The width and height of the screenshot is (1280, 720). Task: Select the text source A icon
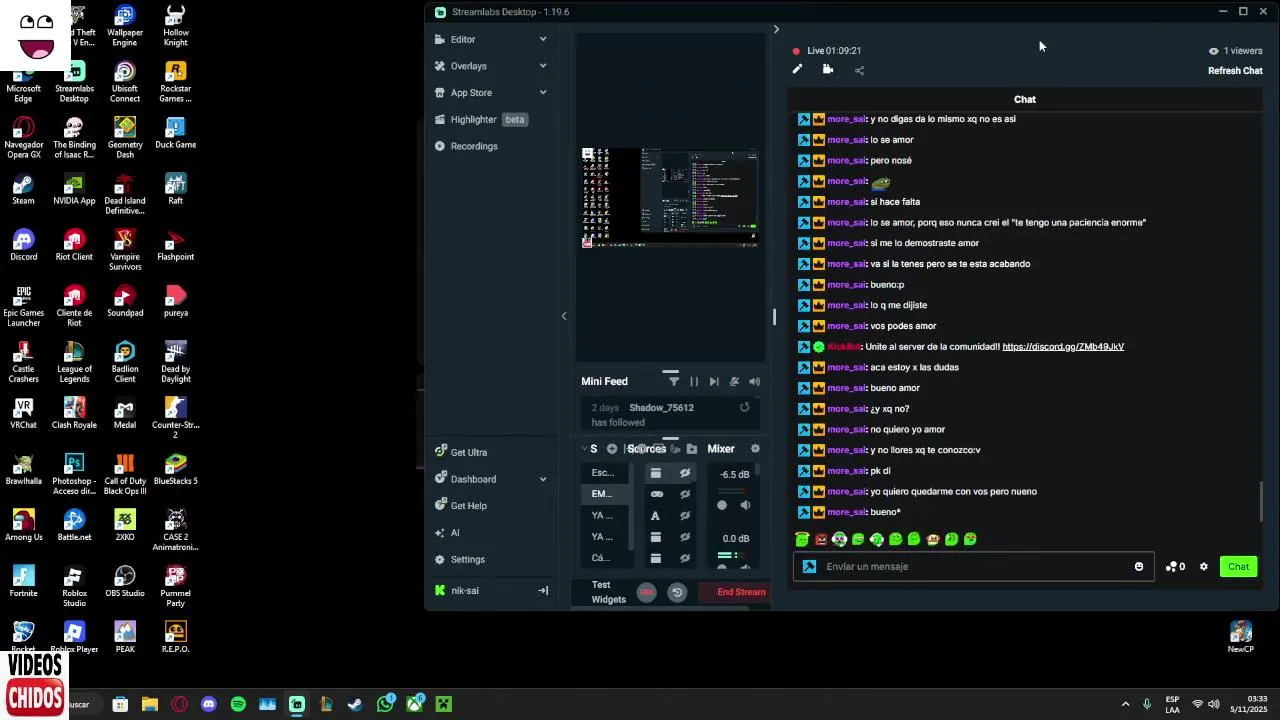click(x=655, y=516)
